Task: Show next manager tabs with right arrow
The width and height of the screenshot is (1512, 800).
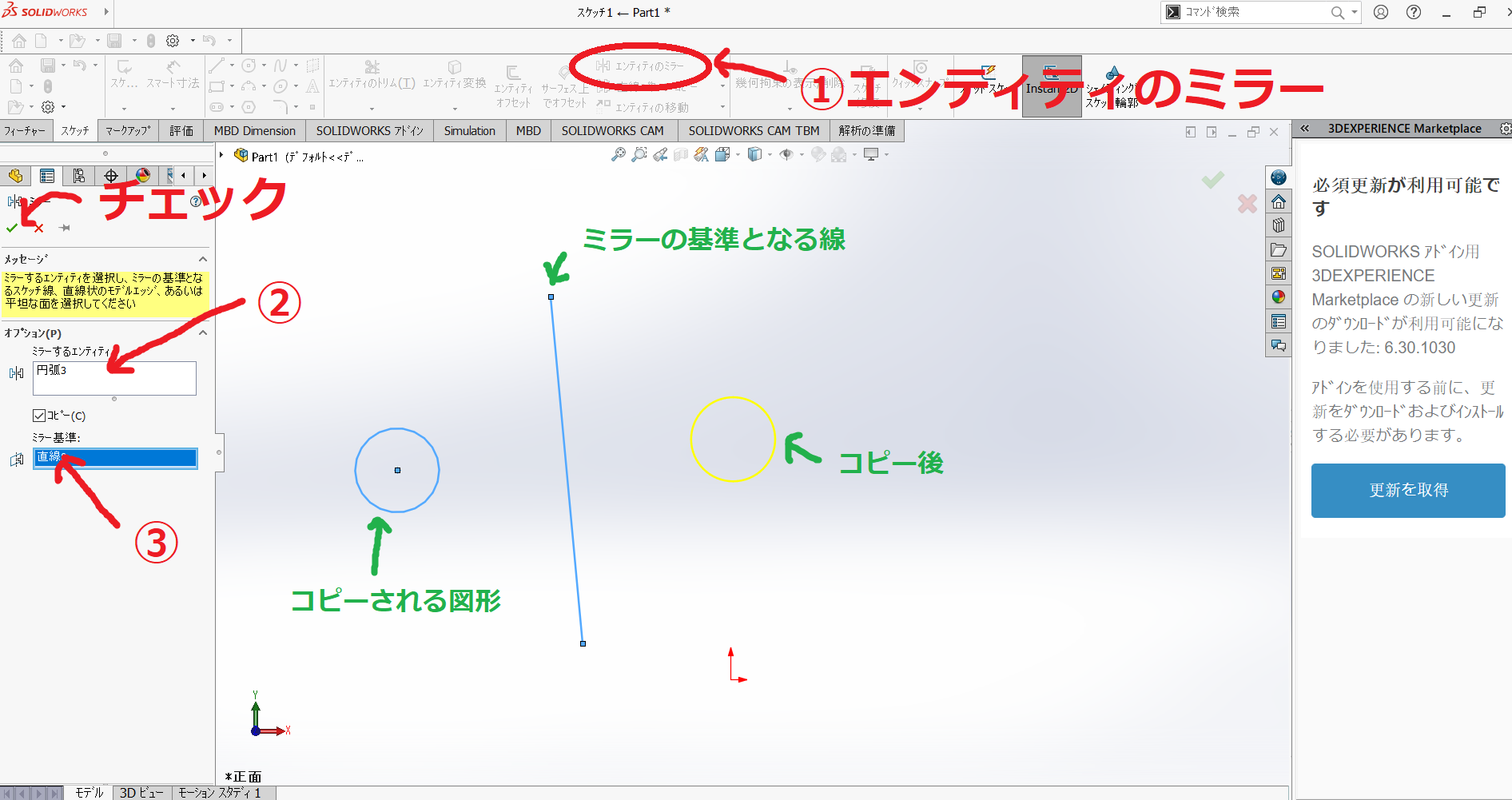Action: click(205, 176)
